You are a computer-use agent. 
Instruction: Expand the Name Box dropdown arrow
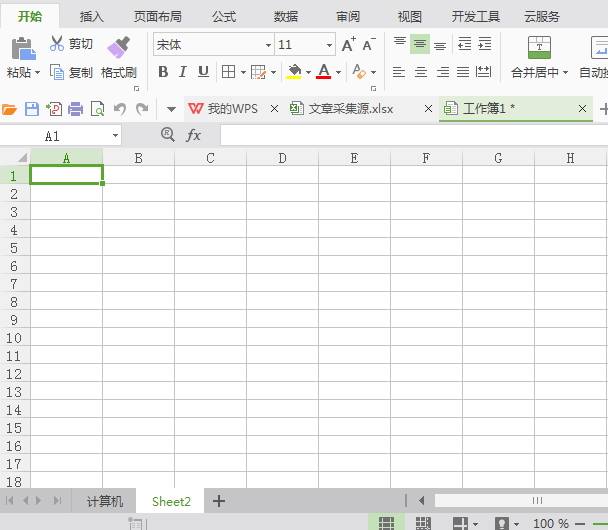click(115, 135)
